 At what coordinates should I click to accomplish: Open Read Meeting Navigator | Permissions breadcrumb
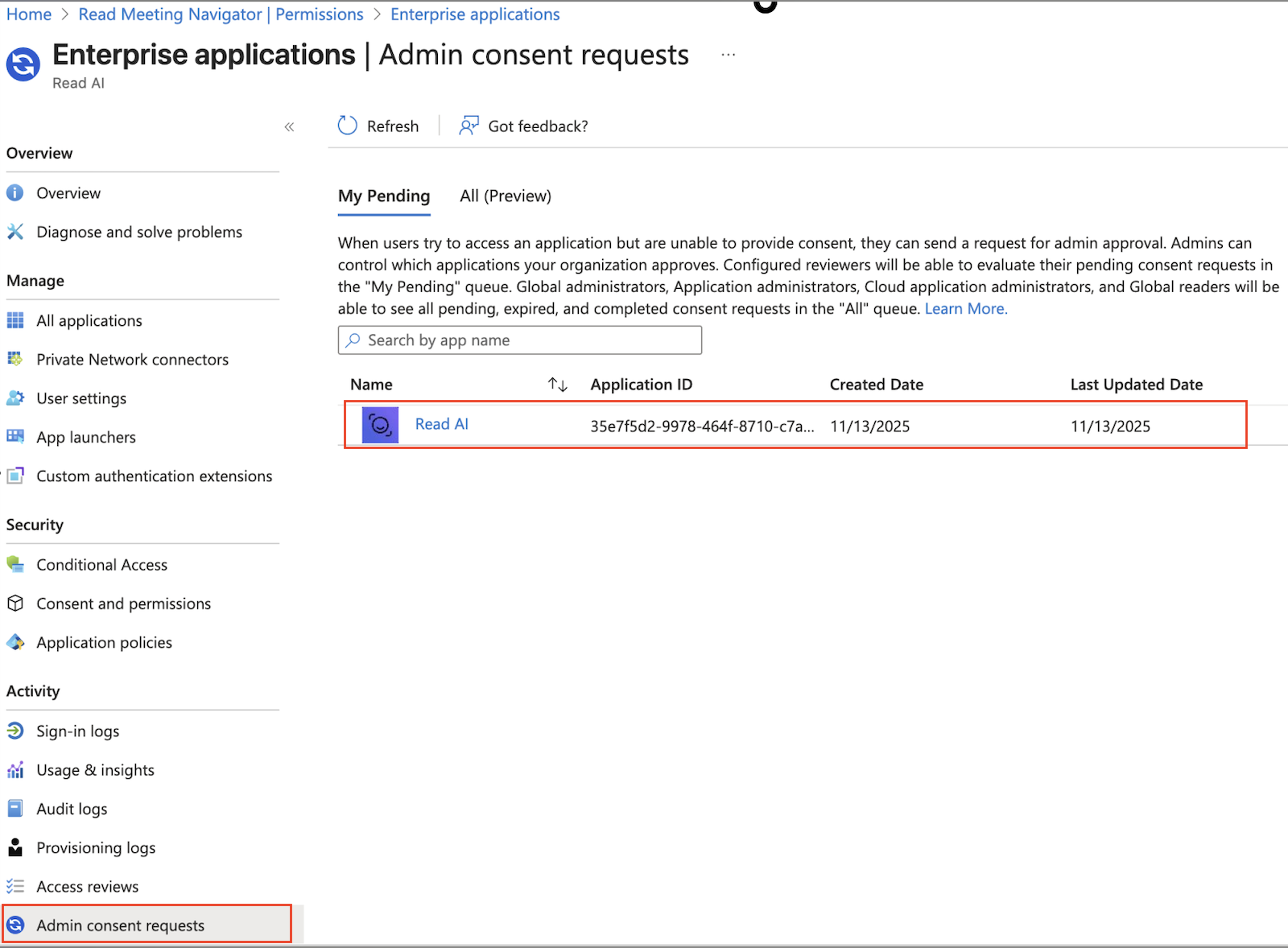[x=221, y=14]
